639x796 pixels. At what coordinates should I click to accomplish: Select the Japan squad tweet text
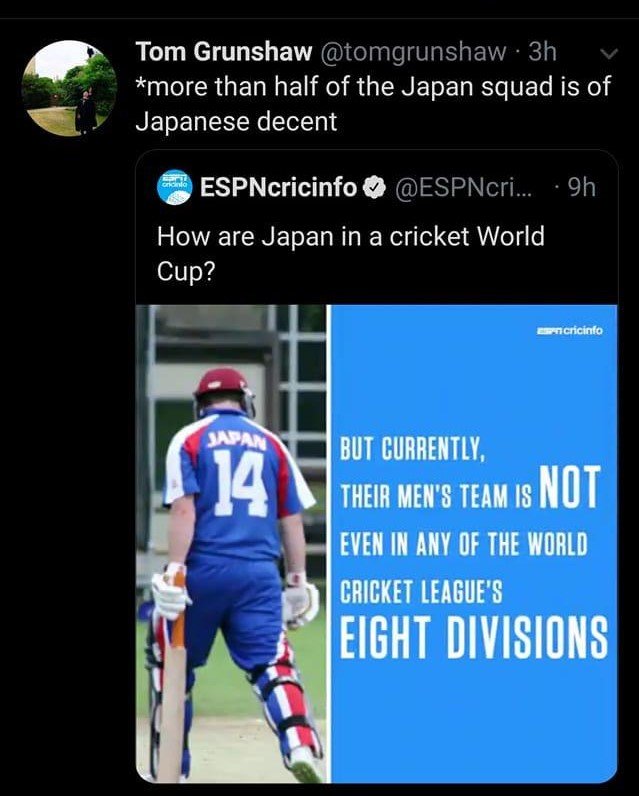point(372,104)
